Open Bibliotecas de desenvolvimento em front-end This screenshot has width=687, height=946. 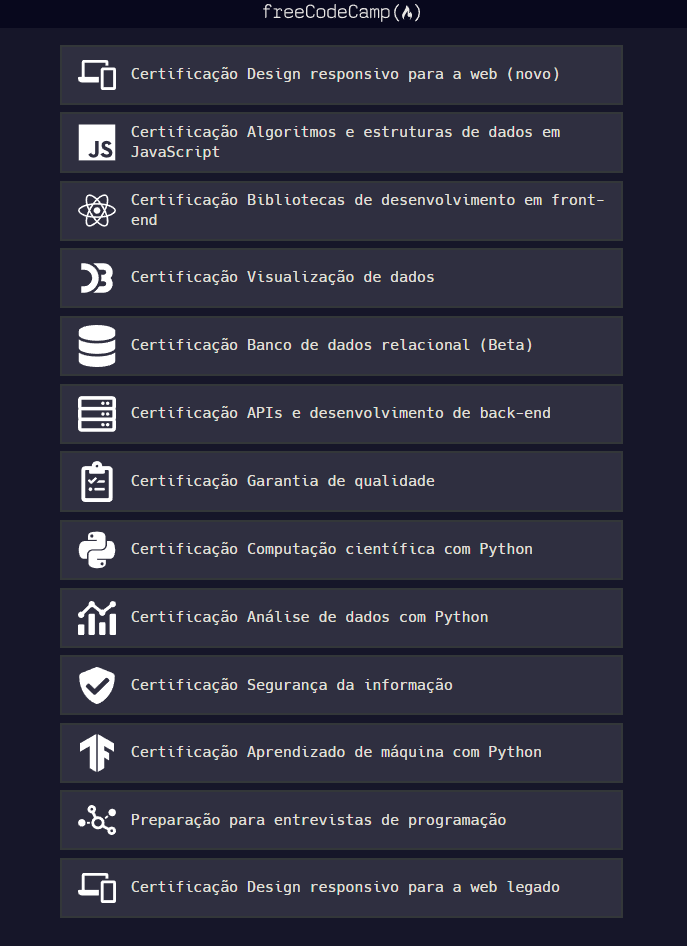[341, 211]
